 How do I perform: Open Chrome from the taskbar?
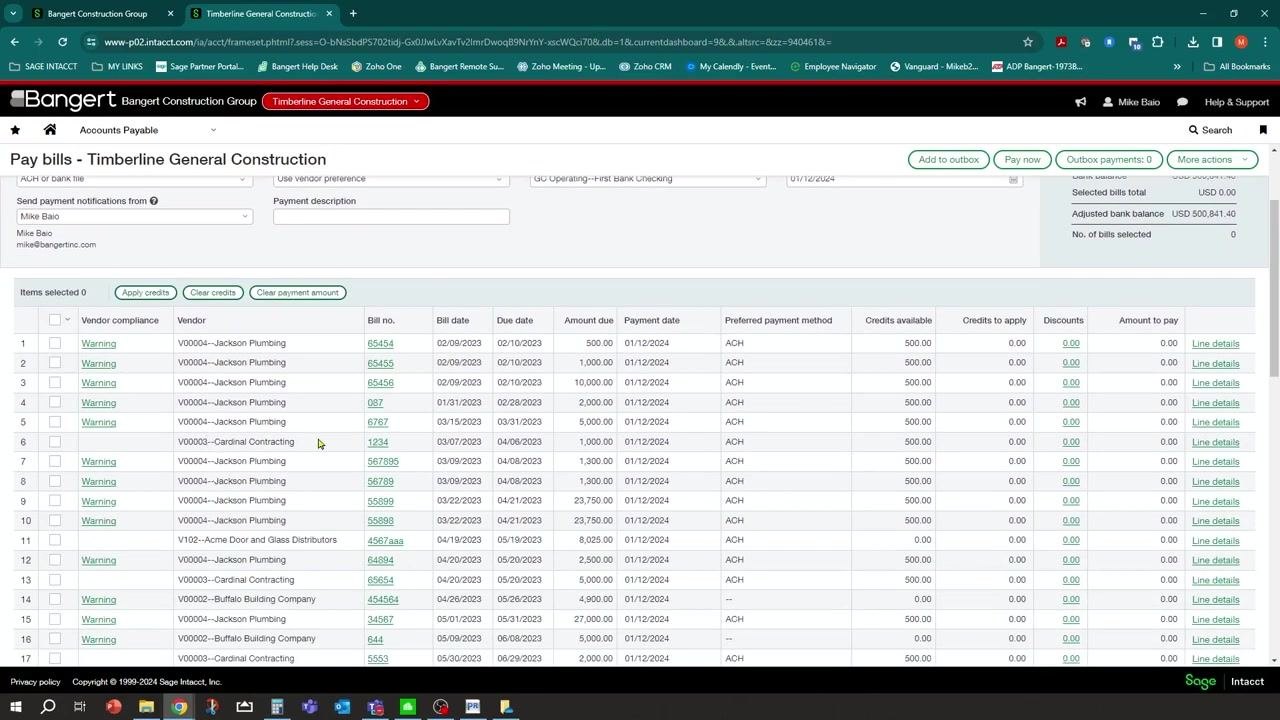click(x=179, y=707)
